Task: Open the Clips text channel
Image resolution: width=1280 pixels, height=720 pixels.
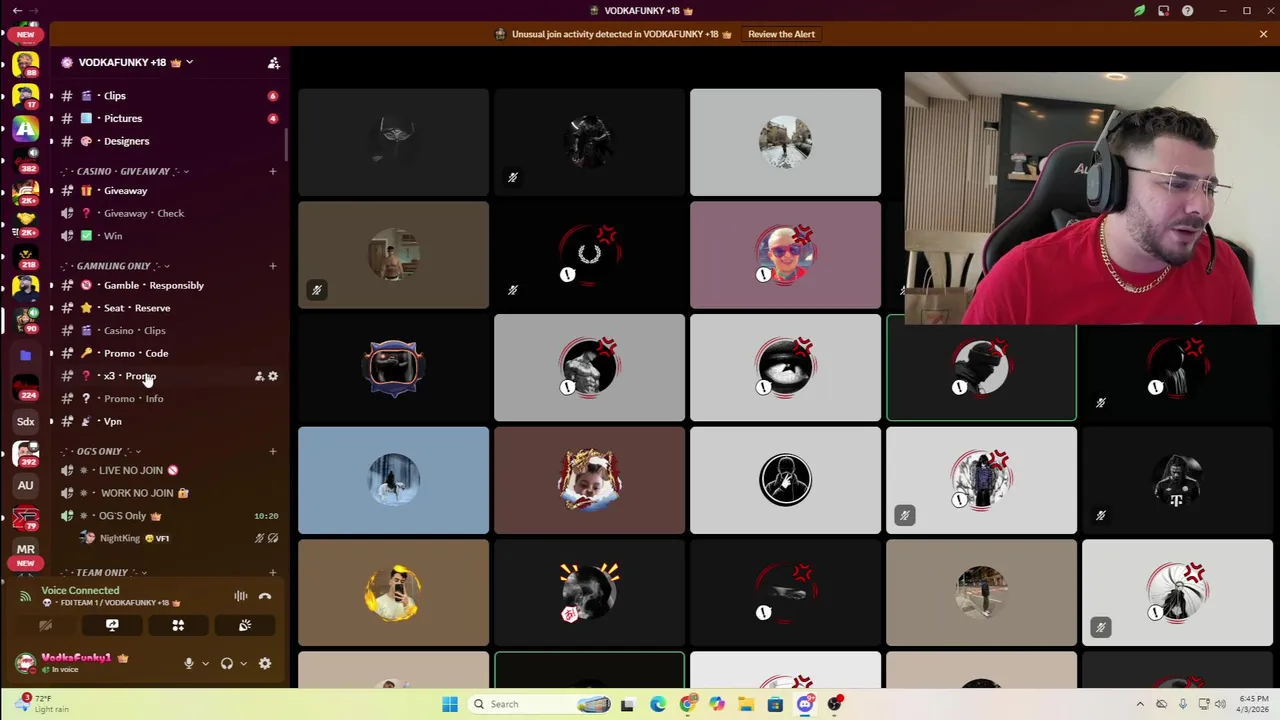Action: click(168, 96)
